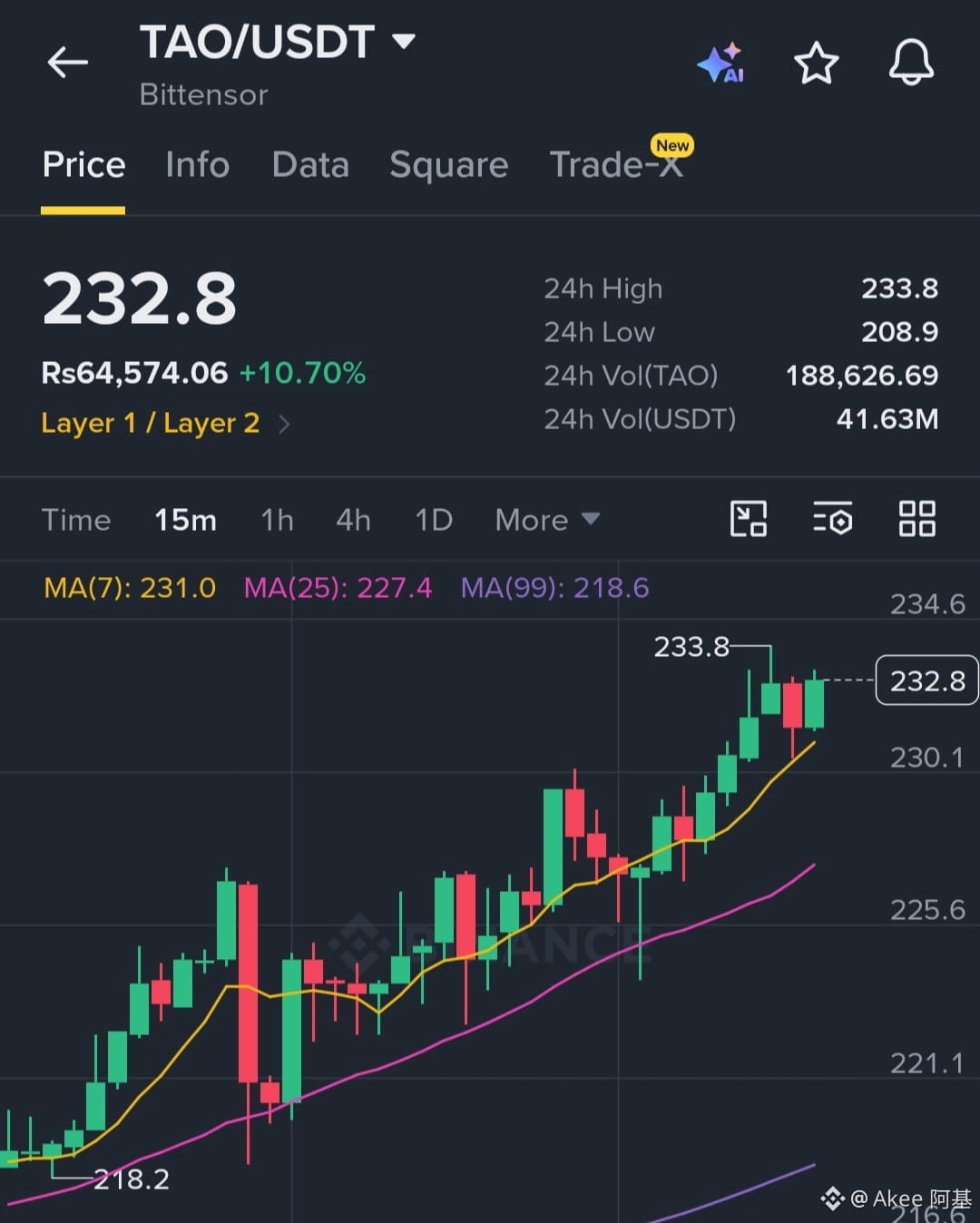Screen dimensions: 980x1223
Task: Tap the 24h High value 233.8
Action: pos(899,289)
